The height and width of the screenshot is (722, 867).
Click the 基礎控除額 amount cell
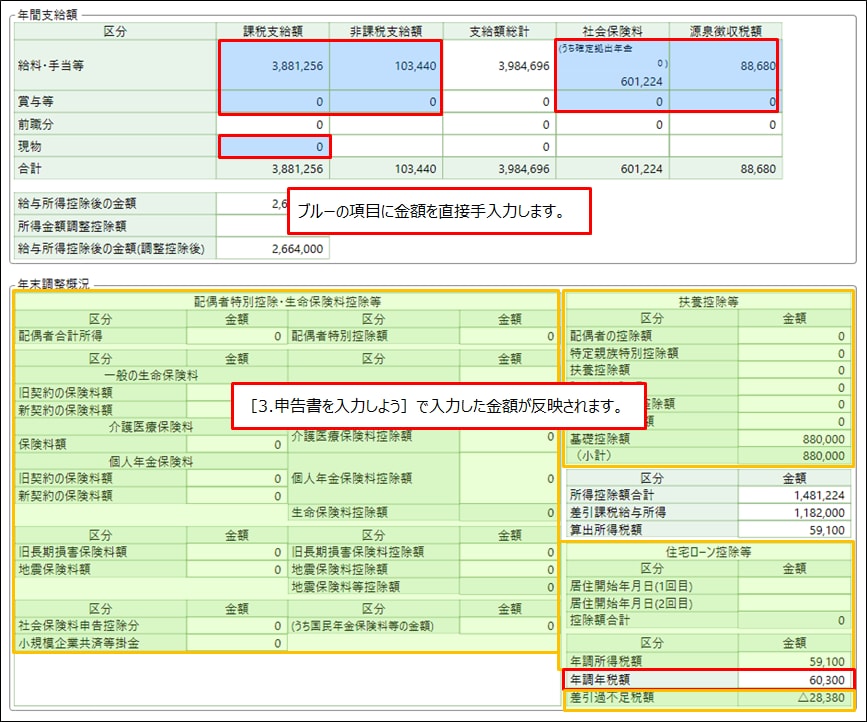(x=796, y=438)
